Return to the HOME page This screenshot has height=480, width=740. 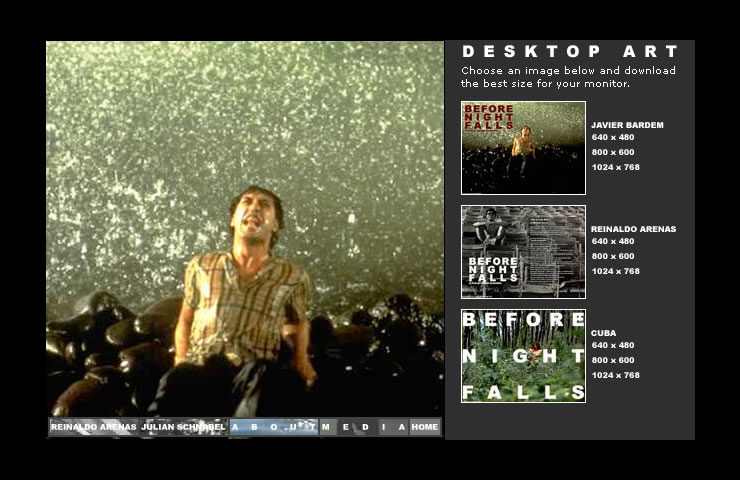pos(425,427)
